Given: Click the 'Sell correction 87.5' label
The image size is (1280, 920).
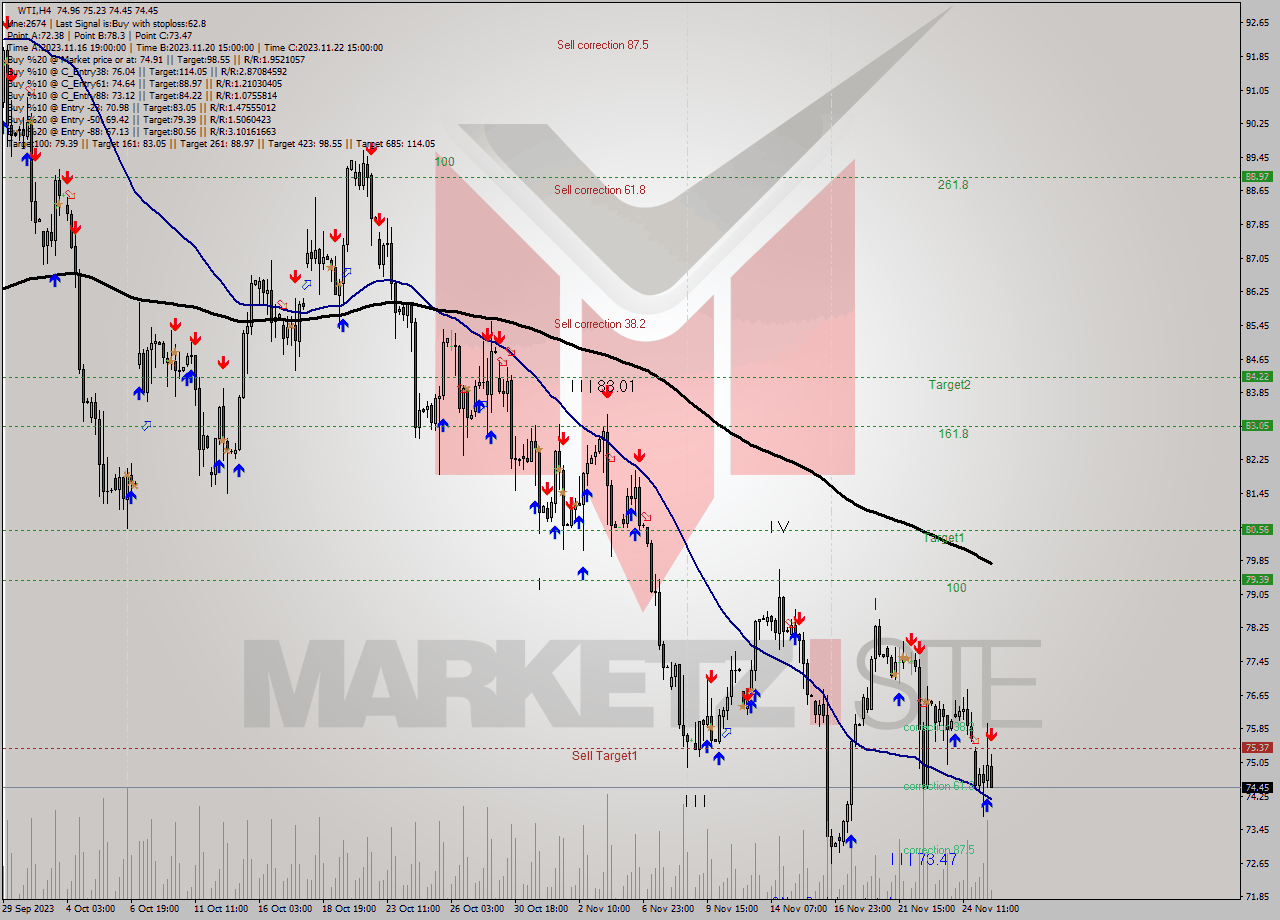Looking at the screenshot, I should point(602,45).
